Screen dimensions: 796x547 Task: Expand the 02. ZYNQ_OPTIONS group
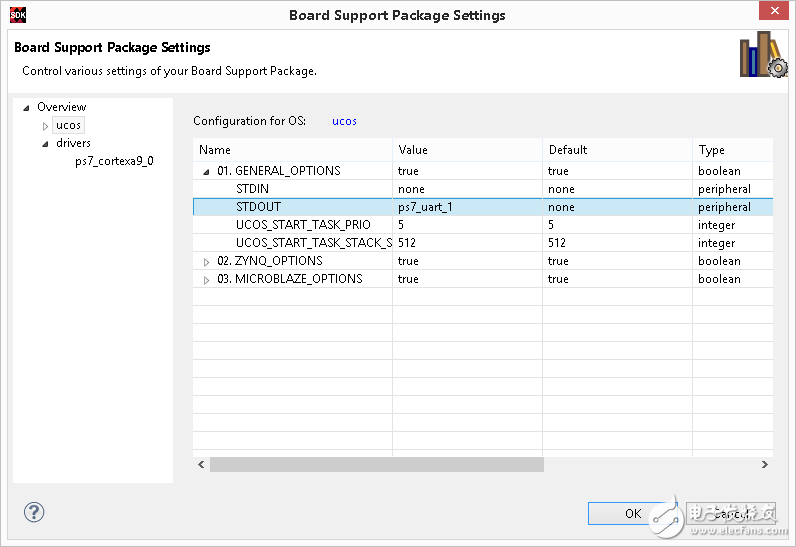tap(207, 262)
